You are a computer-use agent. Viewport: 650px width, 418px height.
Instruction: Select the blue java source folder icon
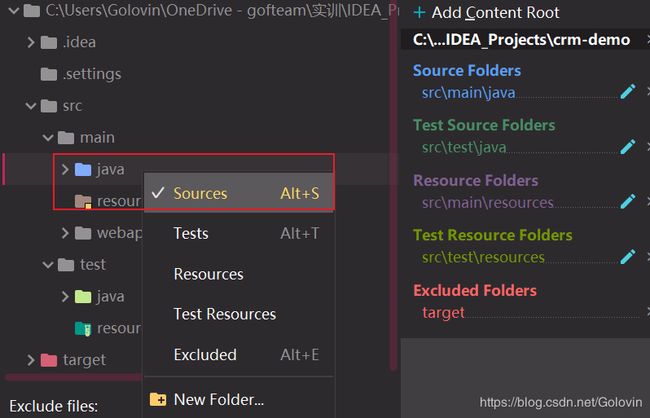[83, 169]
